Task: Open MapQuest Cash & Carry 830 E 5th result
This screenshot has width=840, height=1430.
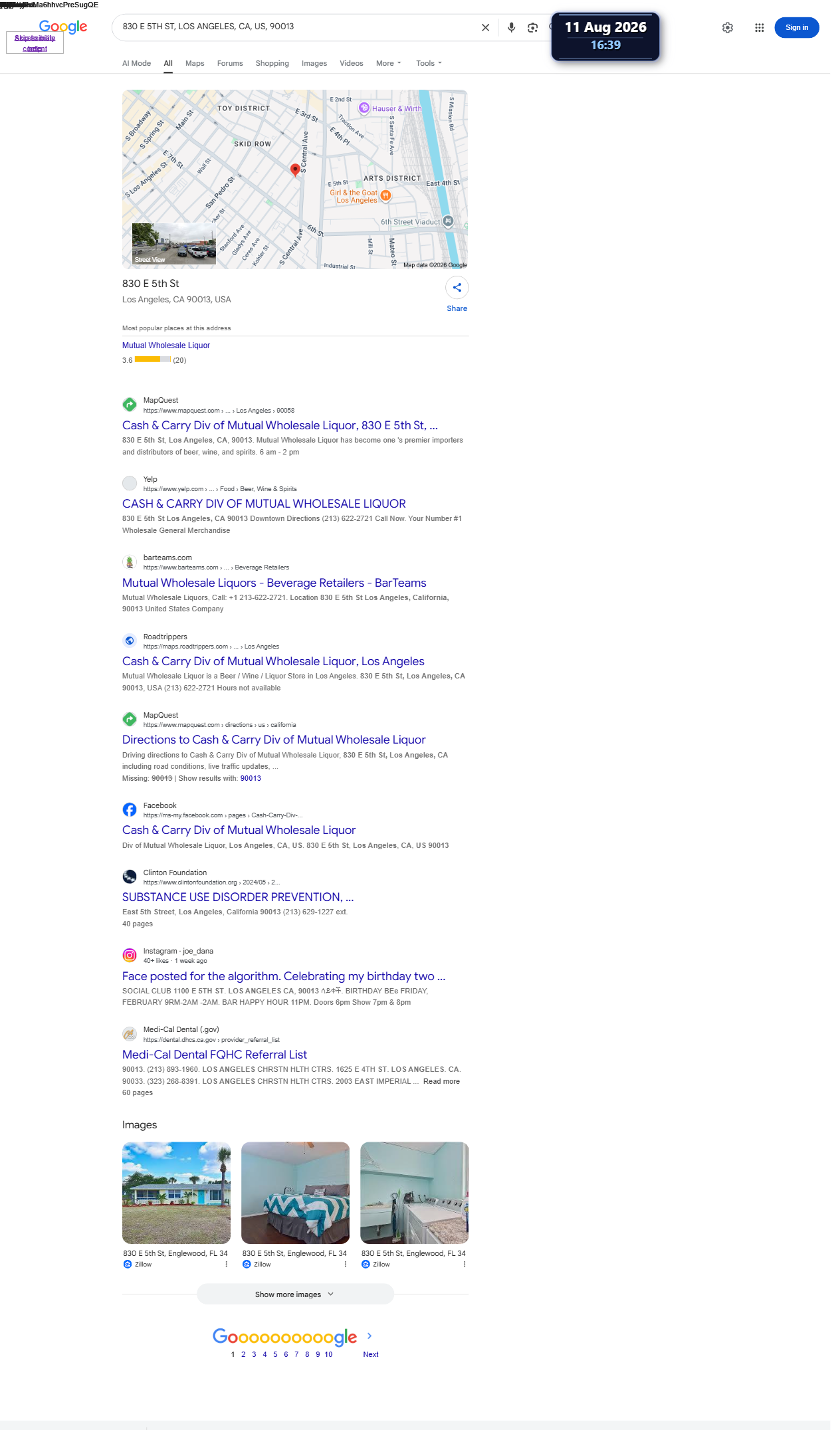Action: [280, 425]
